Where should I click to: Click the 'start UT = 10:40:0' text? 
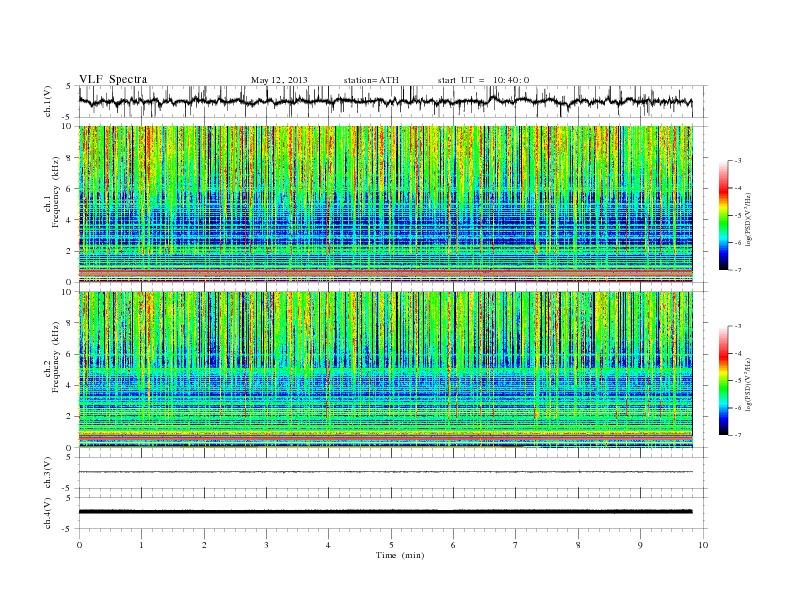coord(483,80)
